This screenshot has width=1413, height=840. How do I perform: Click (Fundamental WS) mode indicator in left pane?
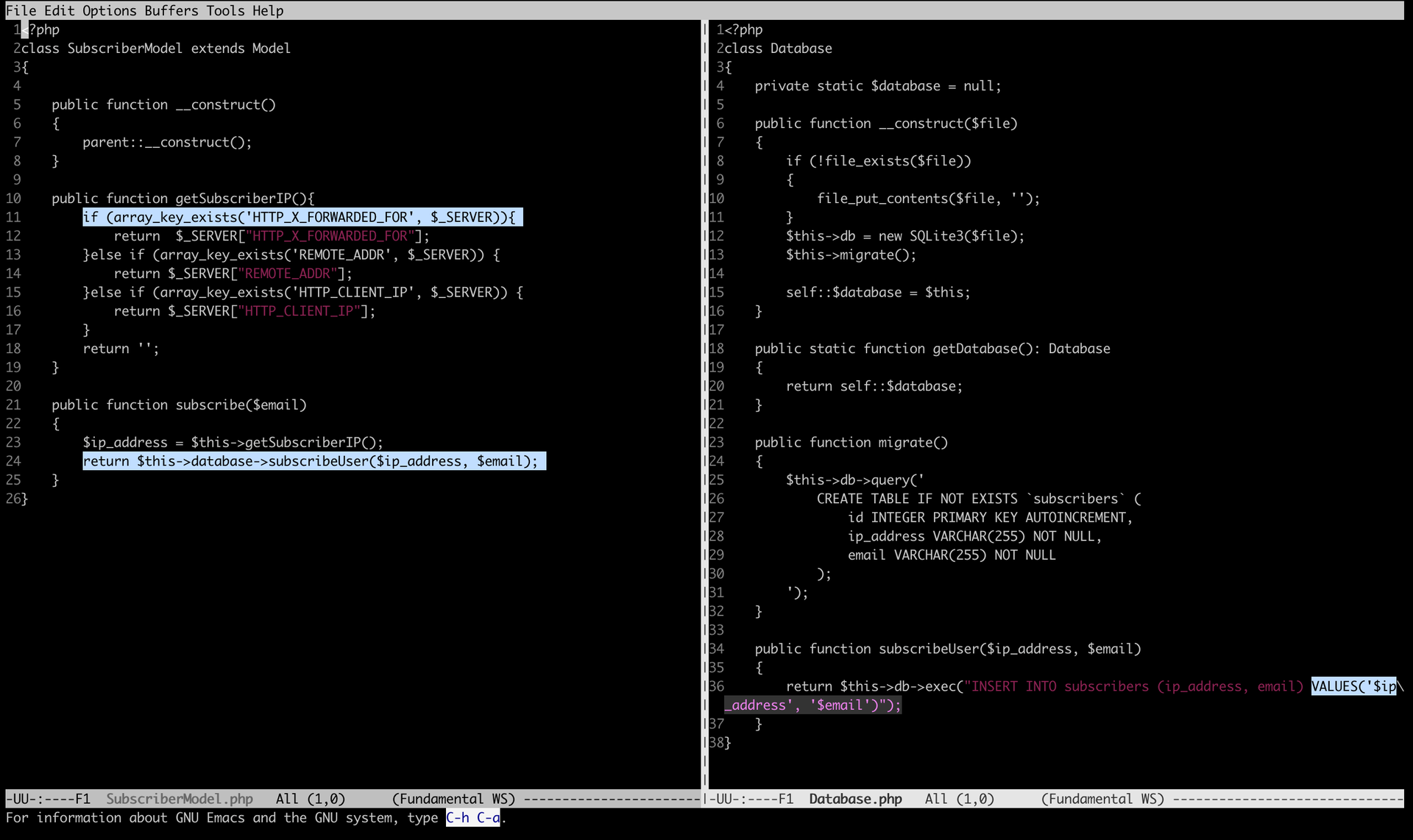(x=453, y=799)
